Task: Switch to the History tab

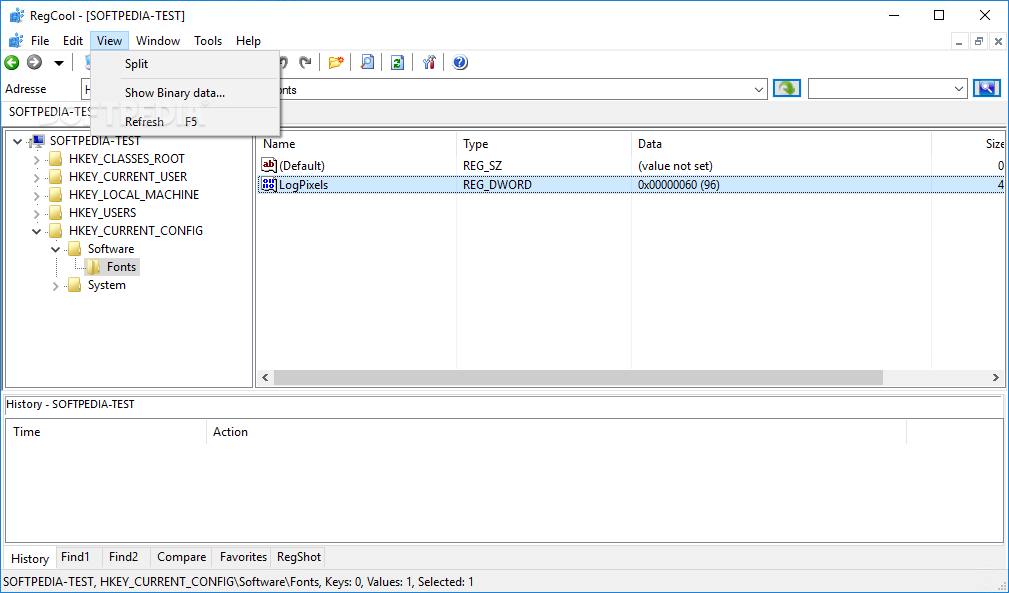Action: point(30,558)
